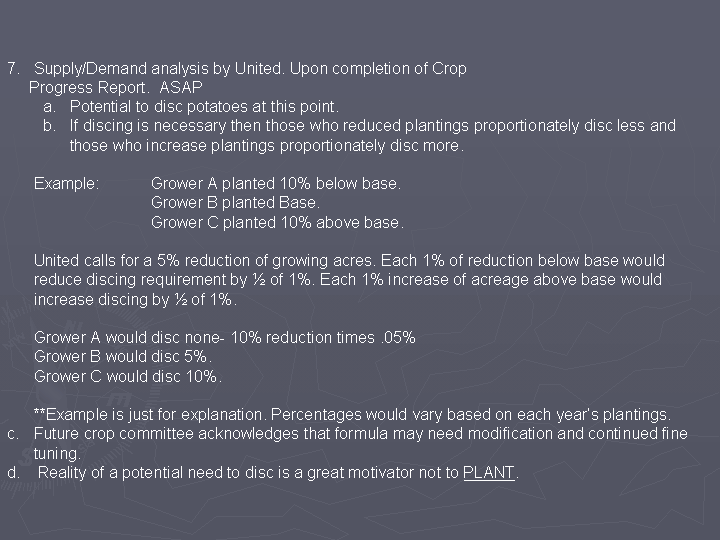Click the bullet letter b. marker
This screenshot has width=720, height=540.
point(50,126)
